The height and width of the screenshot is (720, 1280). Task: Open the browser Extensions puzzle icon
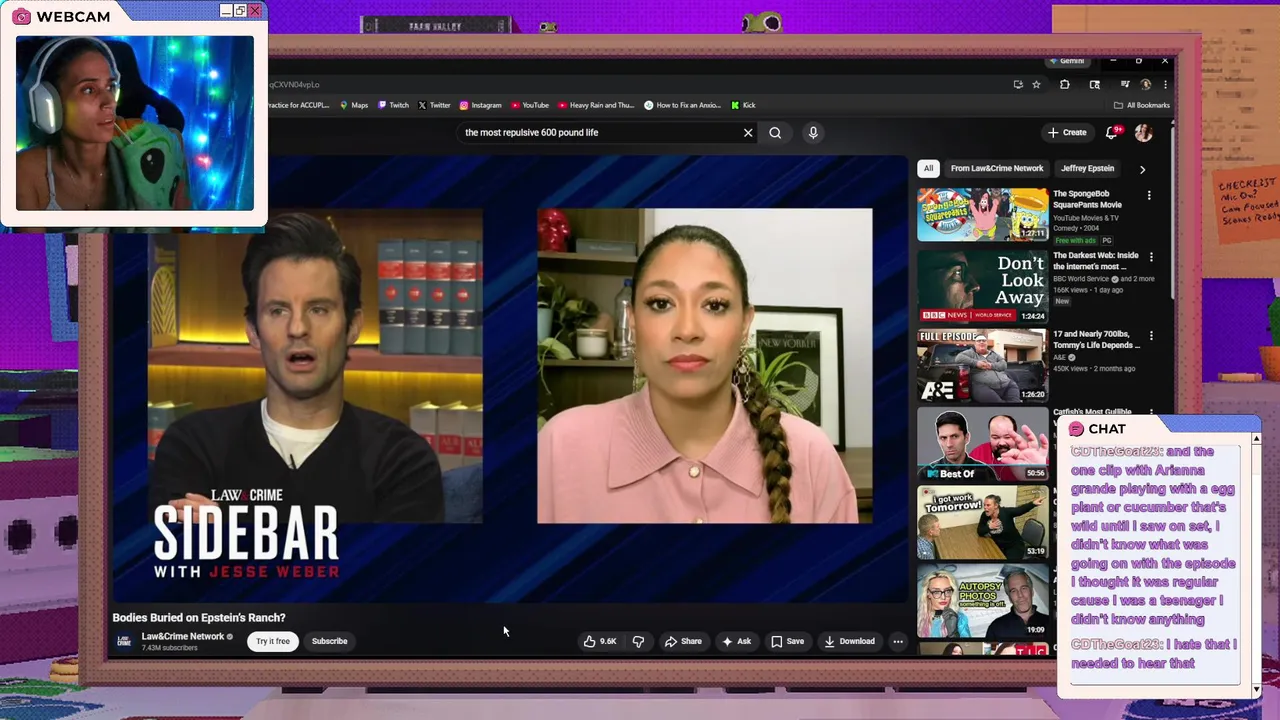point(1064,85)
